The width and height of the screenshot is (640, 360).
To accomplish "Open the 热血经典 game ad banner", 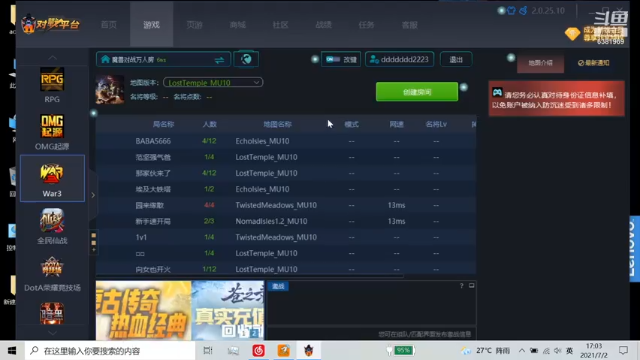I will pos(143,310).
